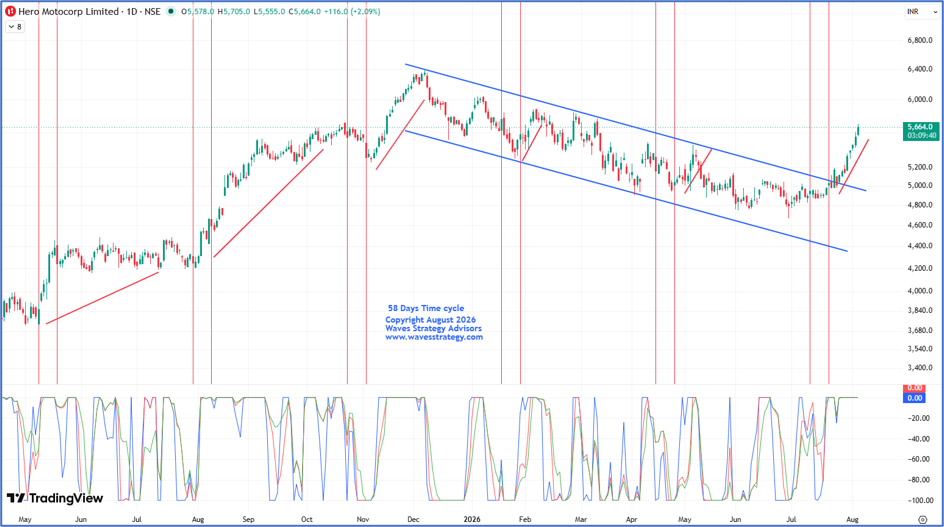Click the Sep date axis label
The width and height of the screenshot is (944, 527).
pyautogui.click(x=249, y=519)
